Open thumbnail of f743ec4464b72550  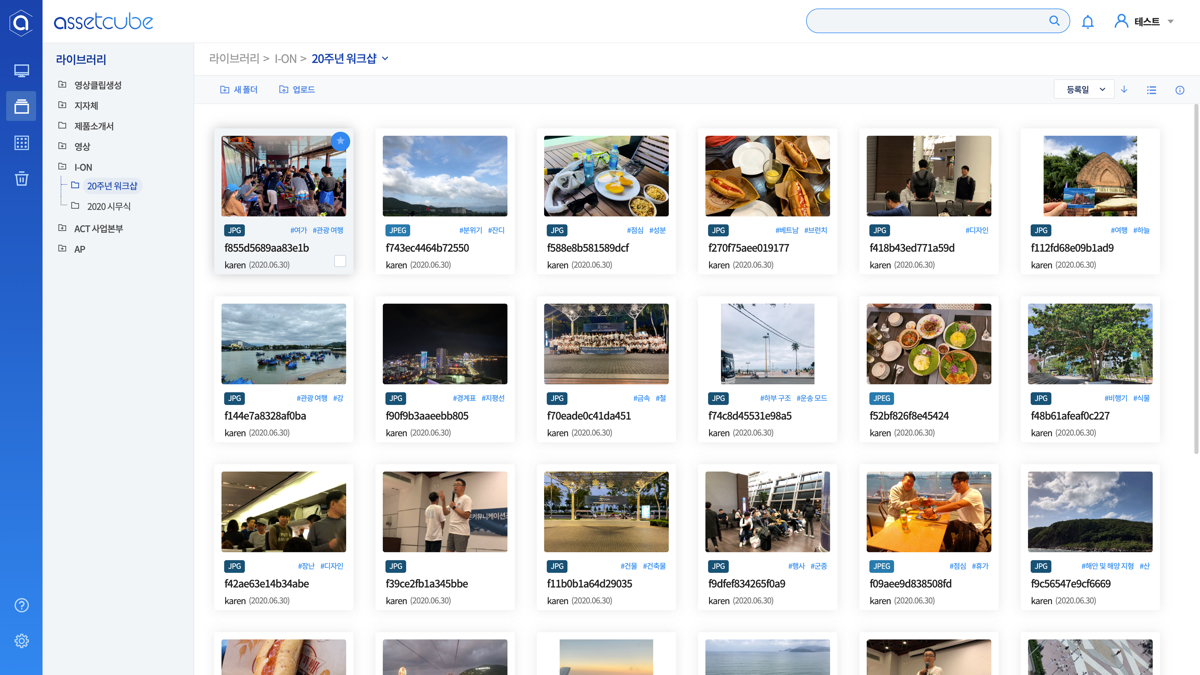pyautogui.click(x=445, y=176)
